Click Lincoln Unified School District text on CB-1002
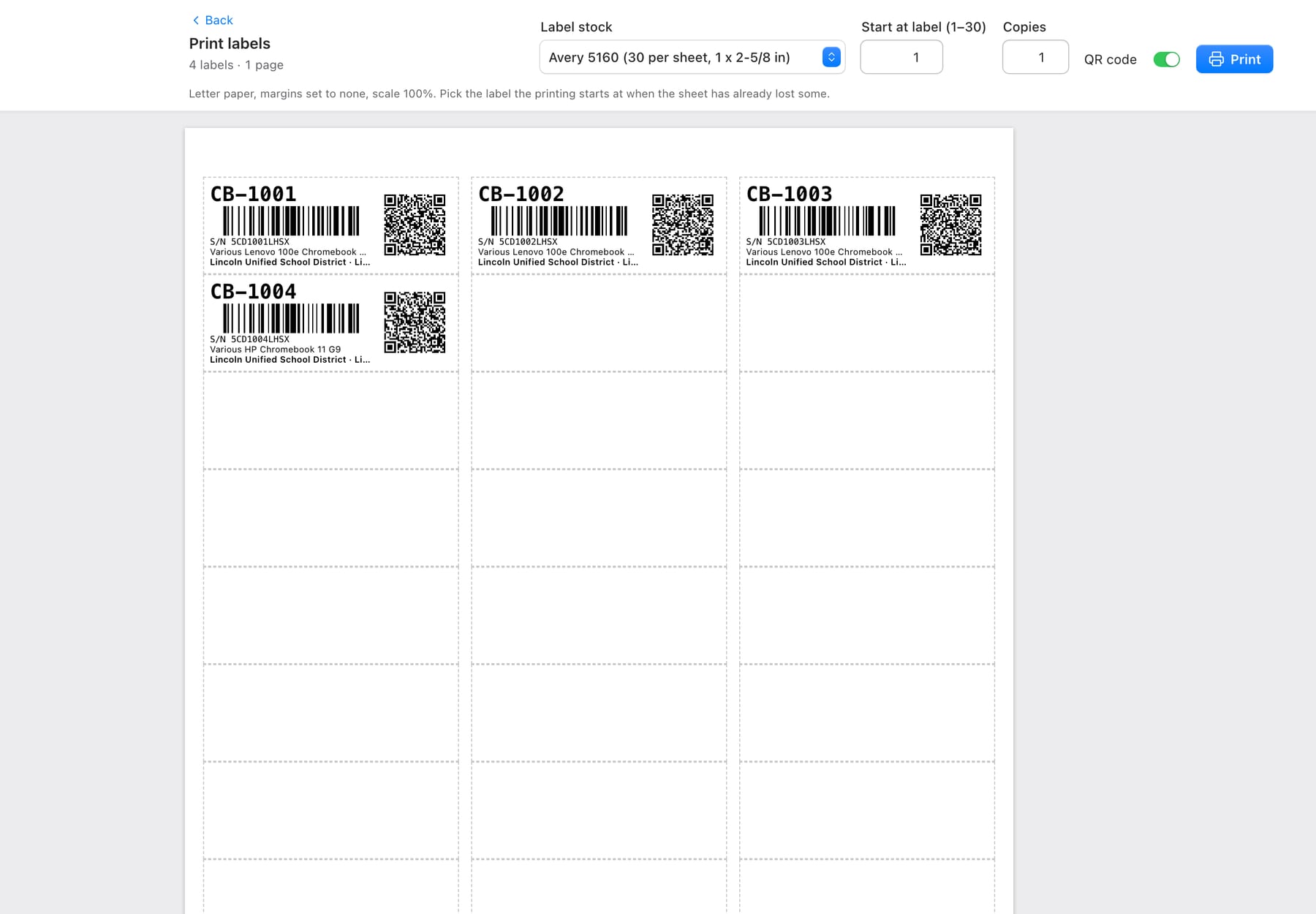This screenshot has height=914, width=1316. pos(558,262)
